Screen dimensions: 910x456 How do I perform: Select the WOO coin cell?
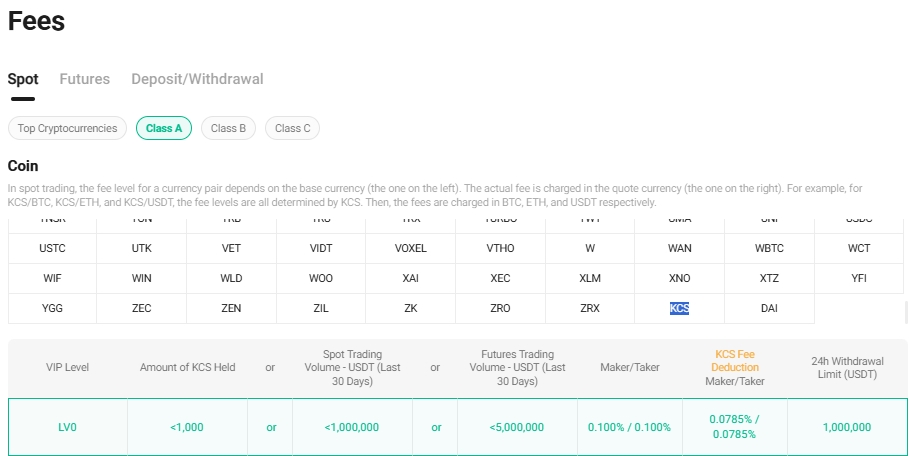coord(321,278)
